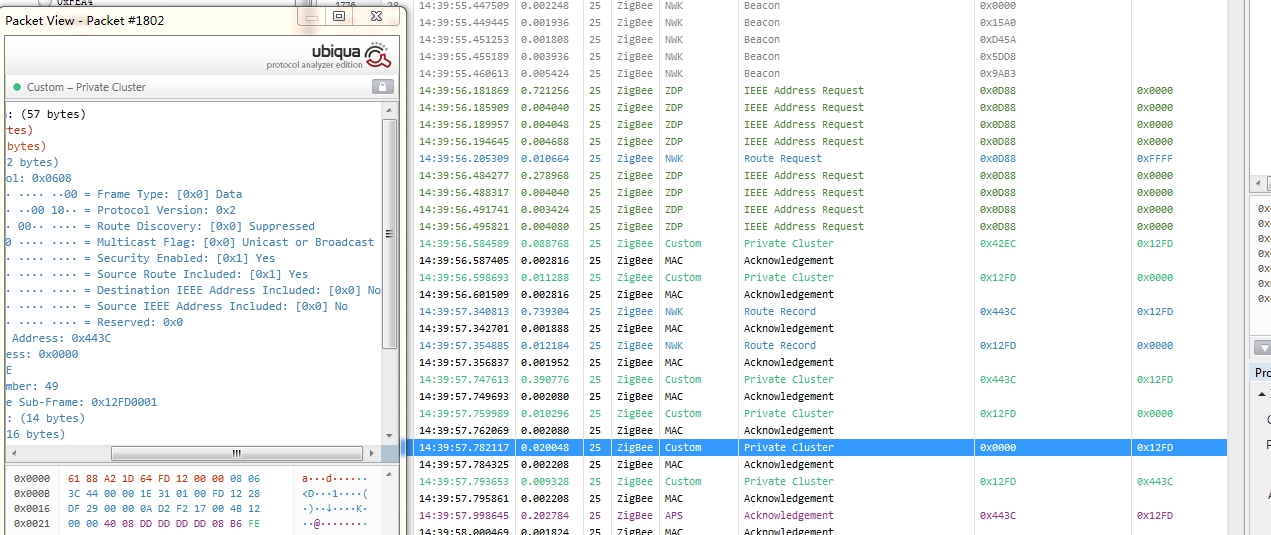The image size is (1271, 535).
Task: Click hex dump row at offset 0x000B
Action: [x=192, y=494]
